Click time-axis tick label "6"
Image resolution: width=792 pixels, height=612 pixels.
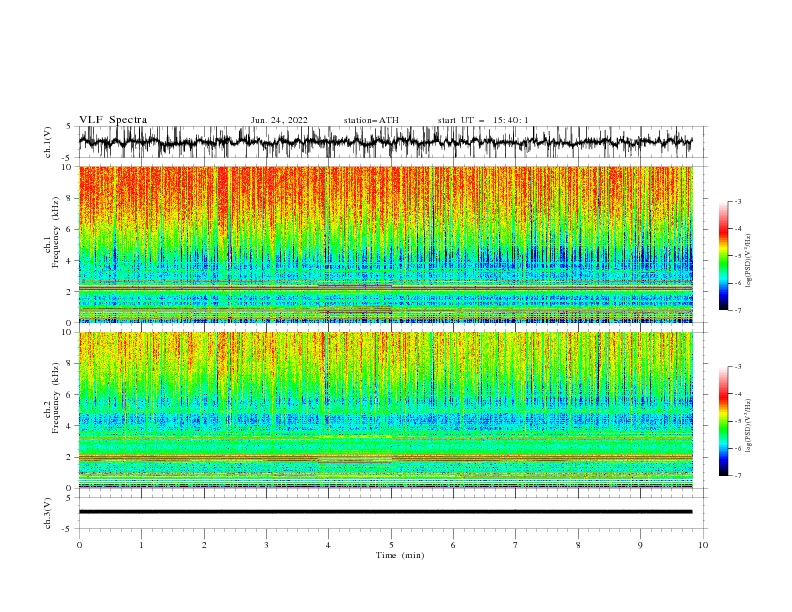453,545
